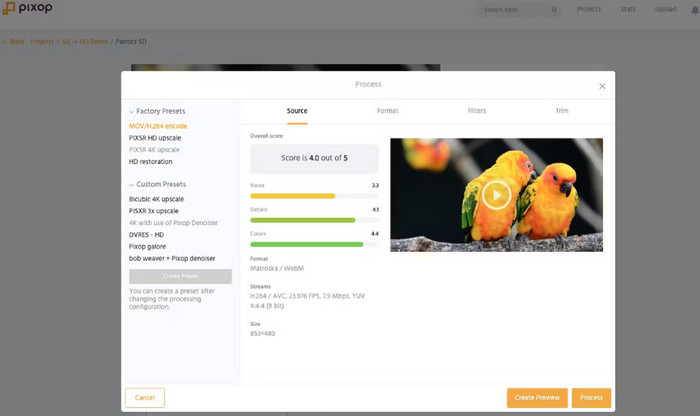The image size is (700, 416).
Task: Select Bicubic 4K upscale preset
Action: click(x=156, y=199)
